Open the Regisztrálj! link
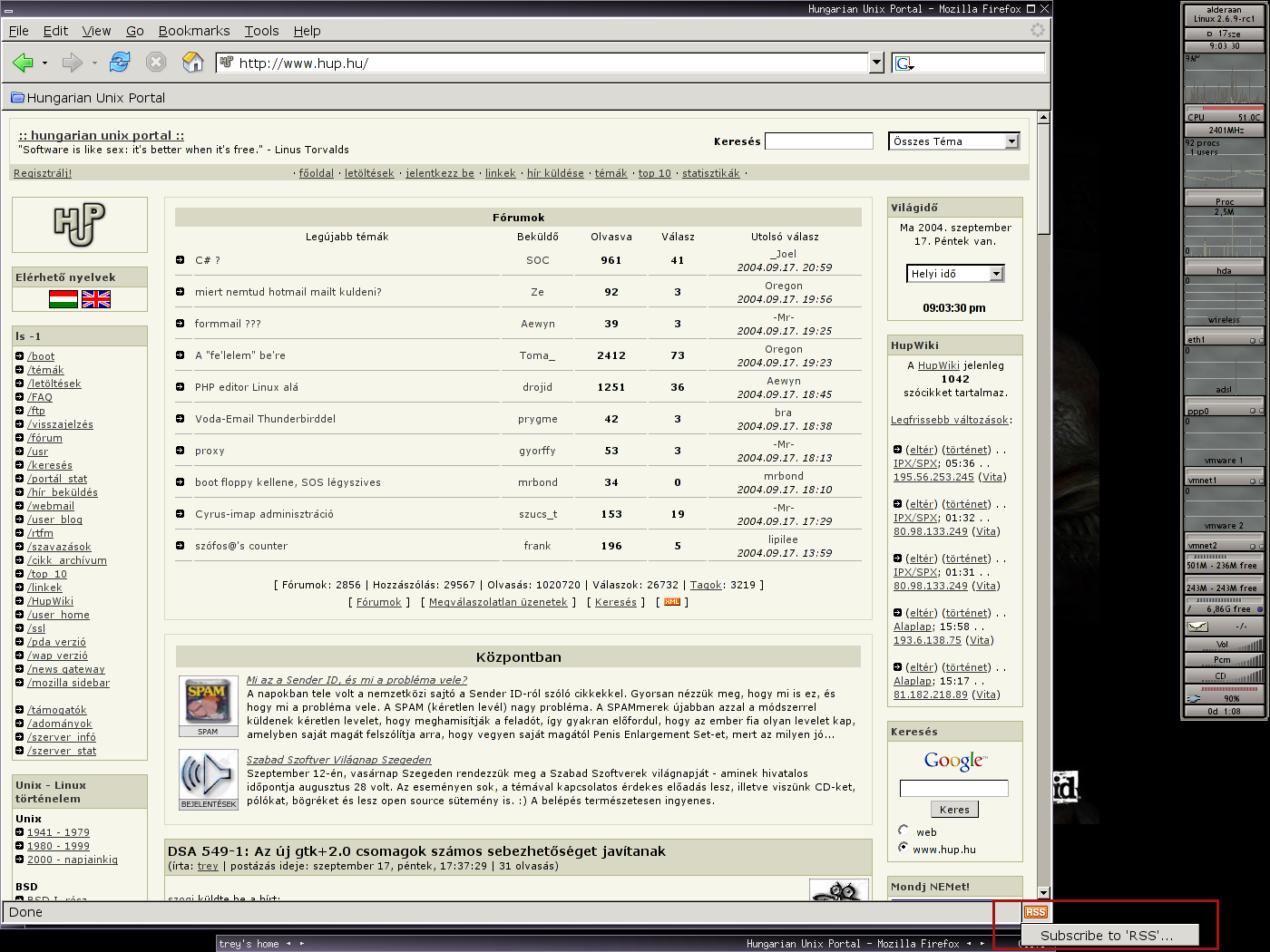The width and height of the screenshot is (1270, 952). tap(43, 173)
